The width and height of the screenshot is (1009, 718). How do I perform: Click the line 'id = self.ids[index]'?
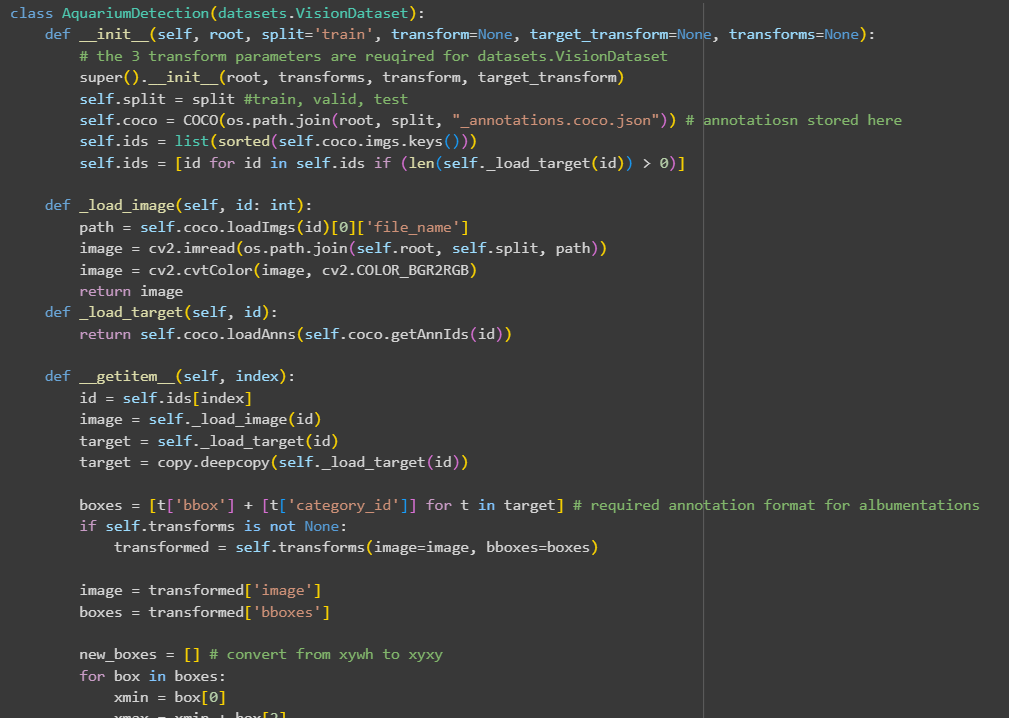165,398
